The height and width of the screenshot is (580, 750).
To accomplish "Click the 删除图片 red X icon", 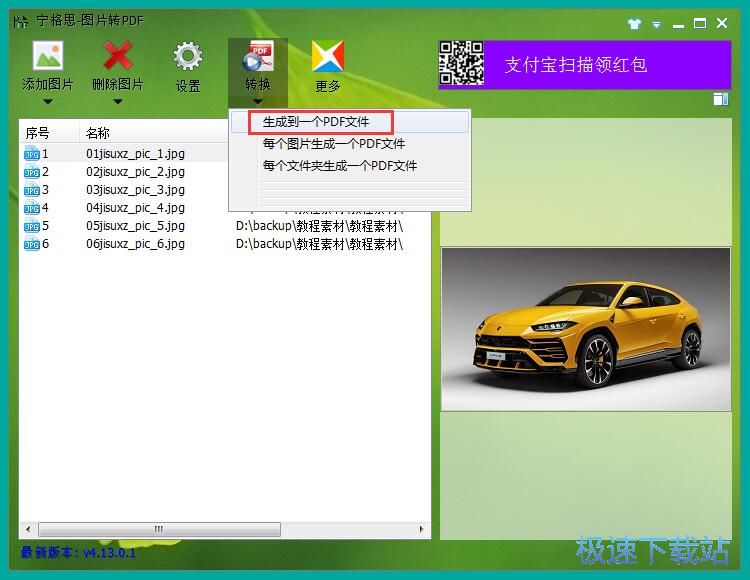I will coord(118,55).
